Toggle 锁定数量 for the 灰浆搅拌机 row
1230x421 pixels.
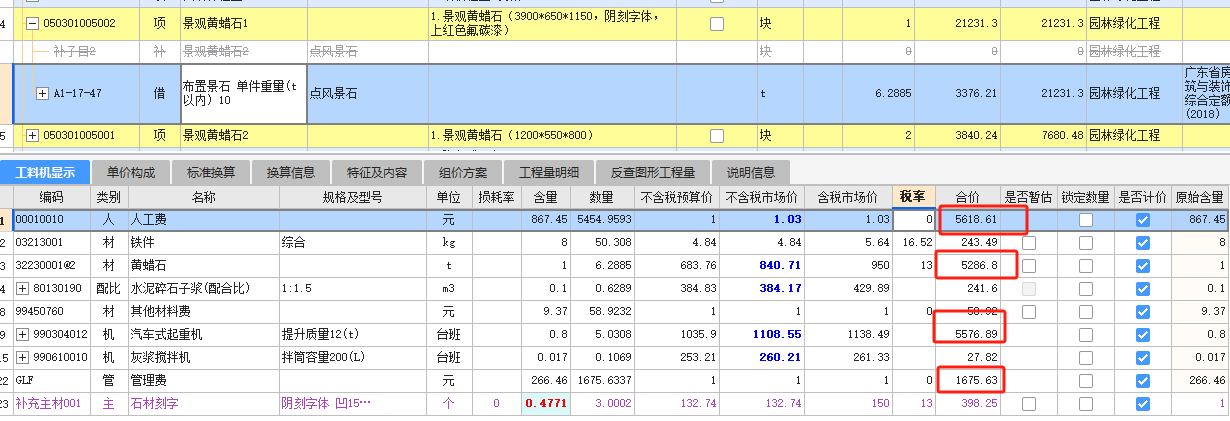coord(1085,357)
